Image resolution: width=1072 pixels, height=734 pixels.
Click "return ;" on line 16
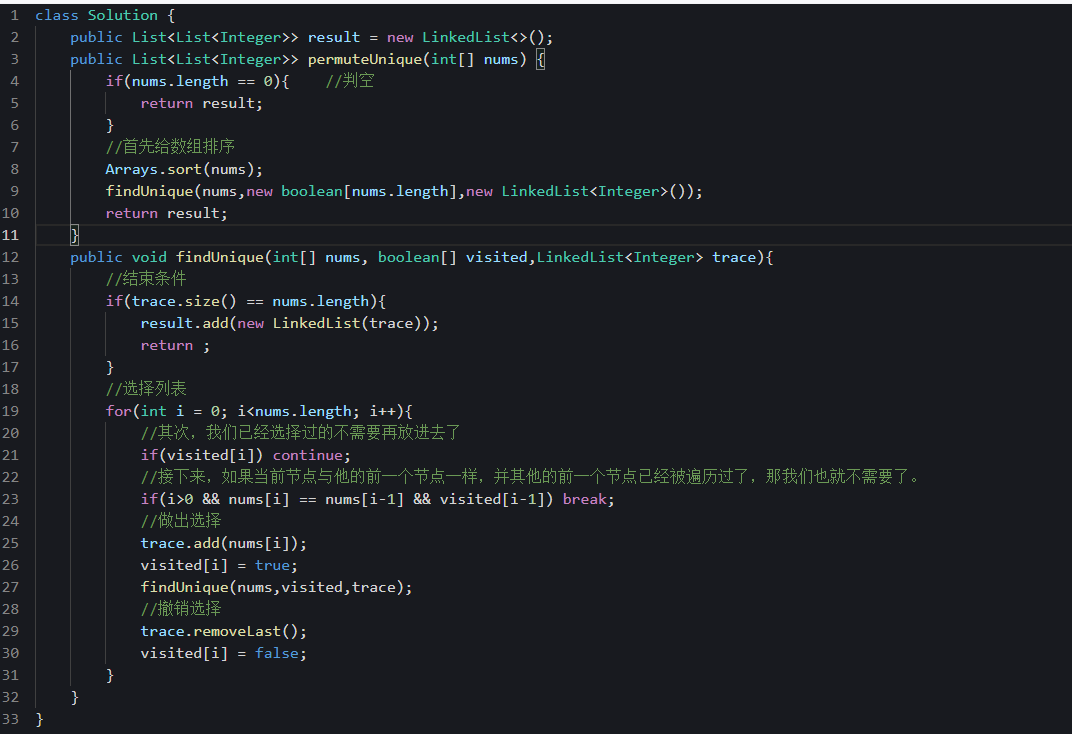click(176, 345)
